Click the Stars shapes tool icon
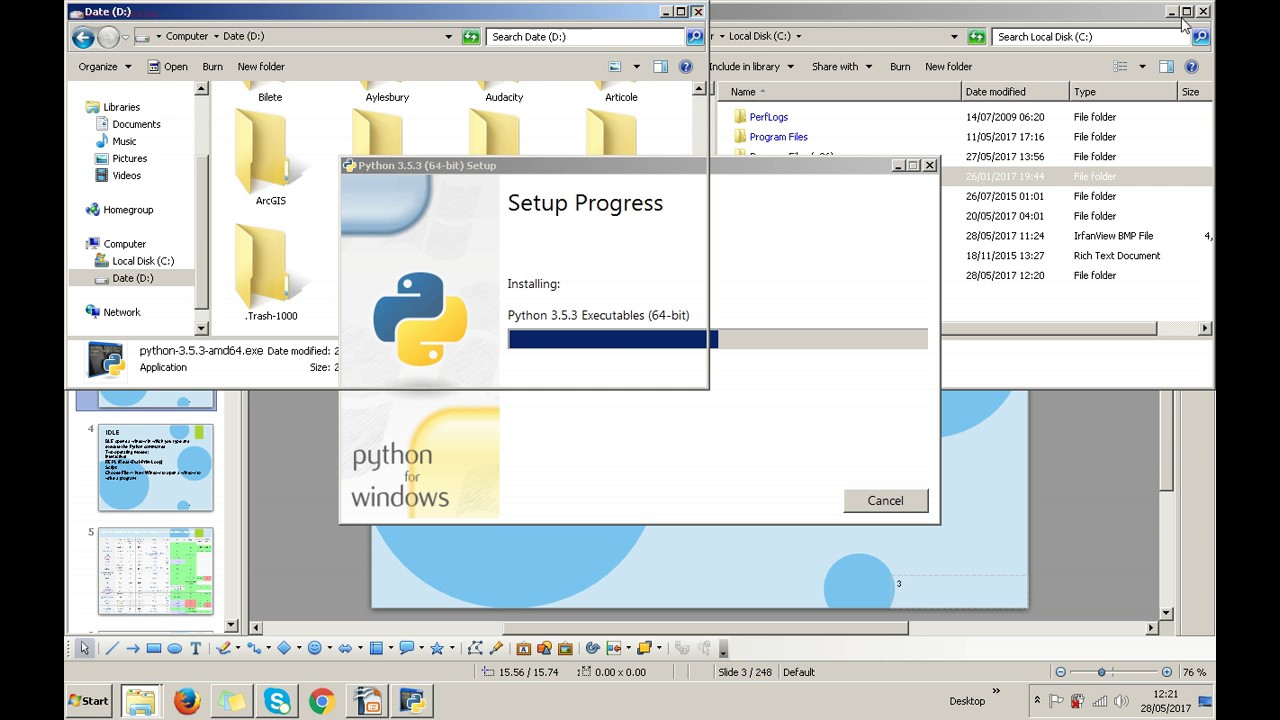The width and height of the screenshot is (1280, 720). 437,648
